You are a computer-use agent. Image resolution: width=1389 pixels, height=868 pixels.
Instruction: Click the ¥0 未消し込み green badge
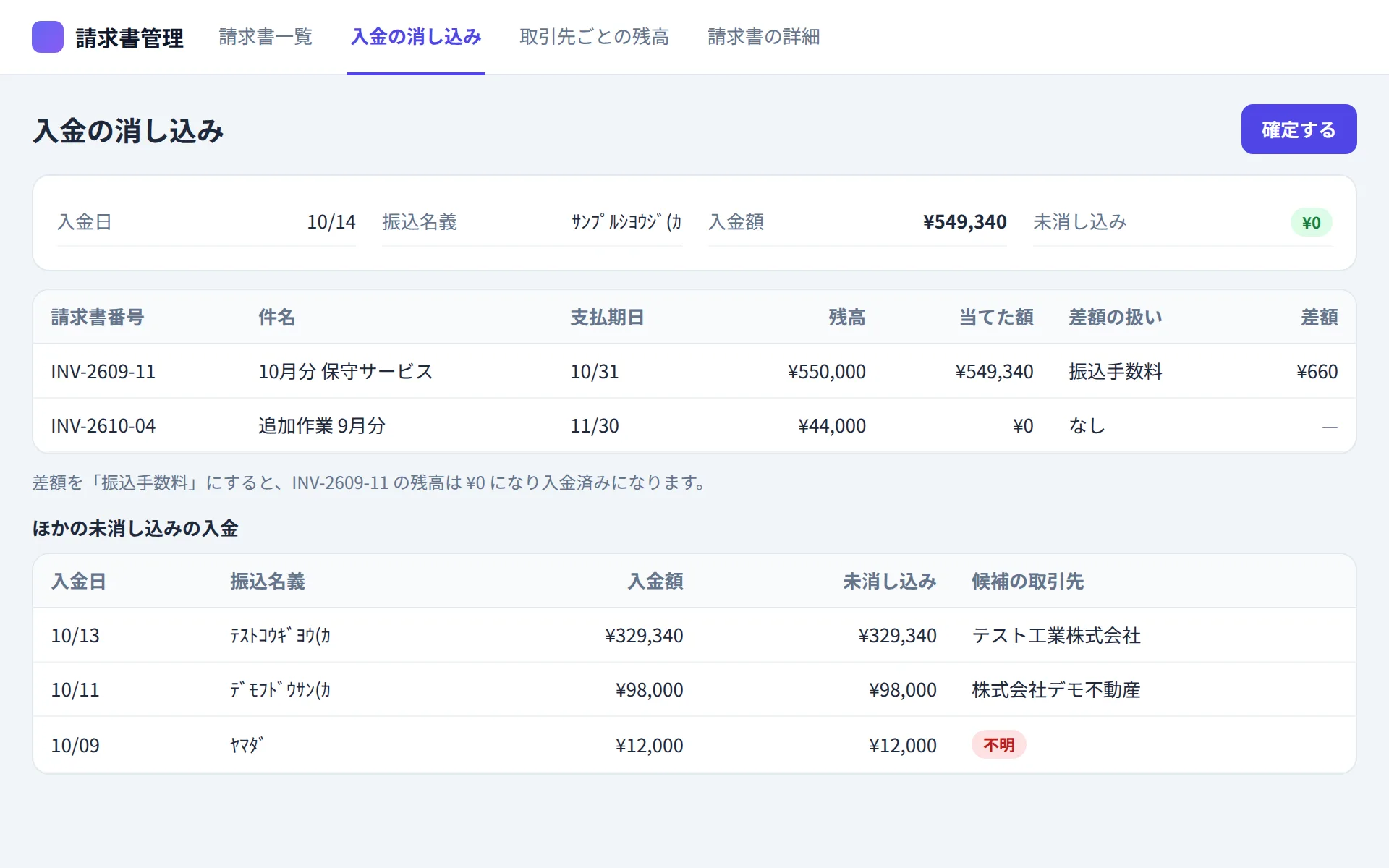1311,223
